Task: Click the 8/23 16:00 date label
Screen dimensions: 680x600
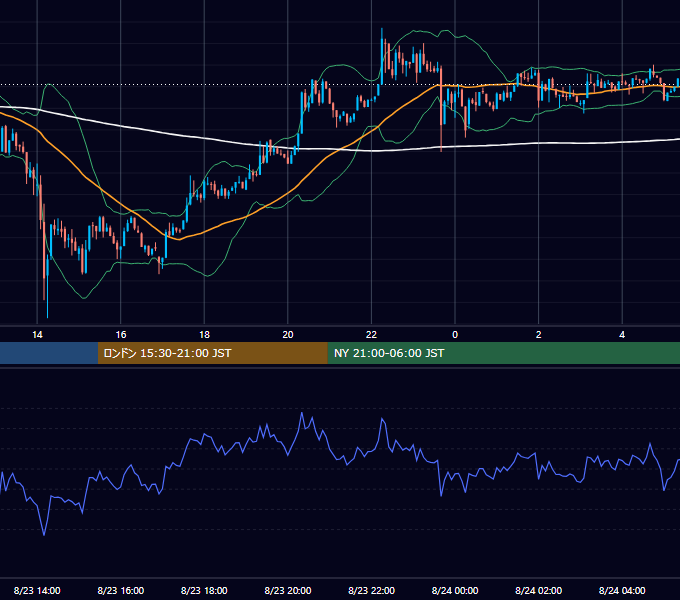Action: click(121, 590)
